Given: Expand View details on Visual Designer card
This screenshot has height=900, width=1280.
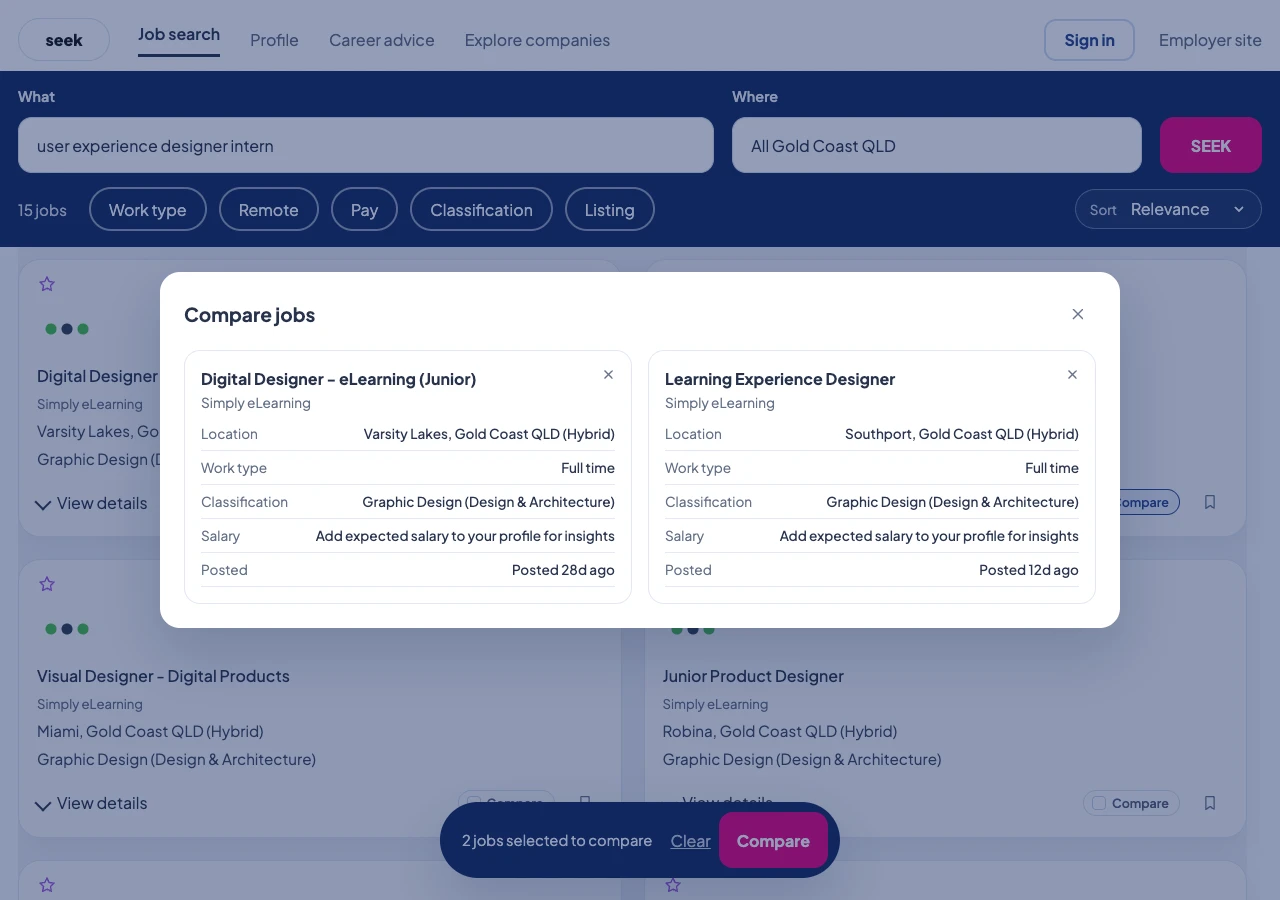Looking at the screenshot, I should tap(91, 804).
